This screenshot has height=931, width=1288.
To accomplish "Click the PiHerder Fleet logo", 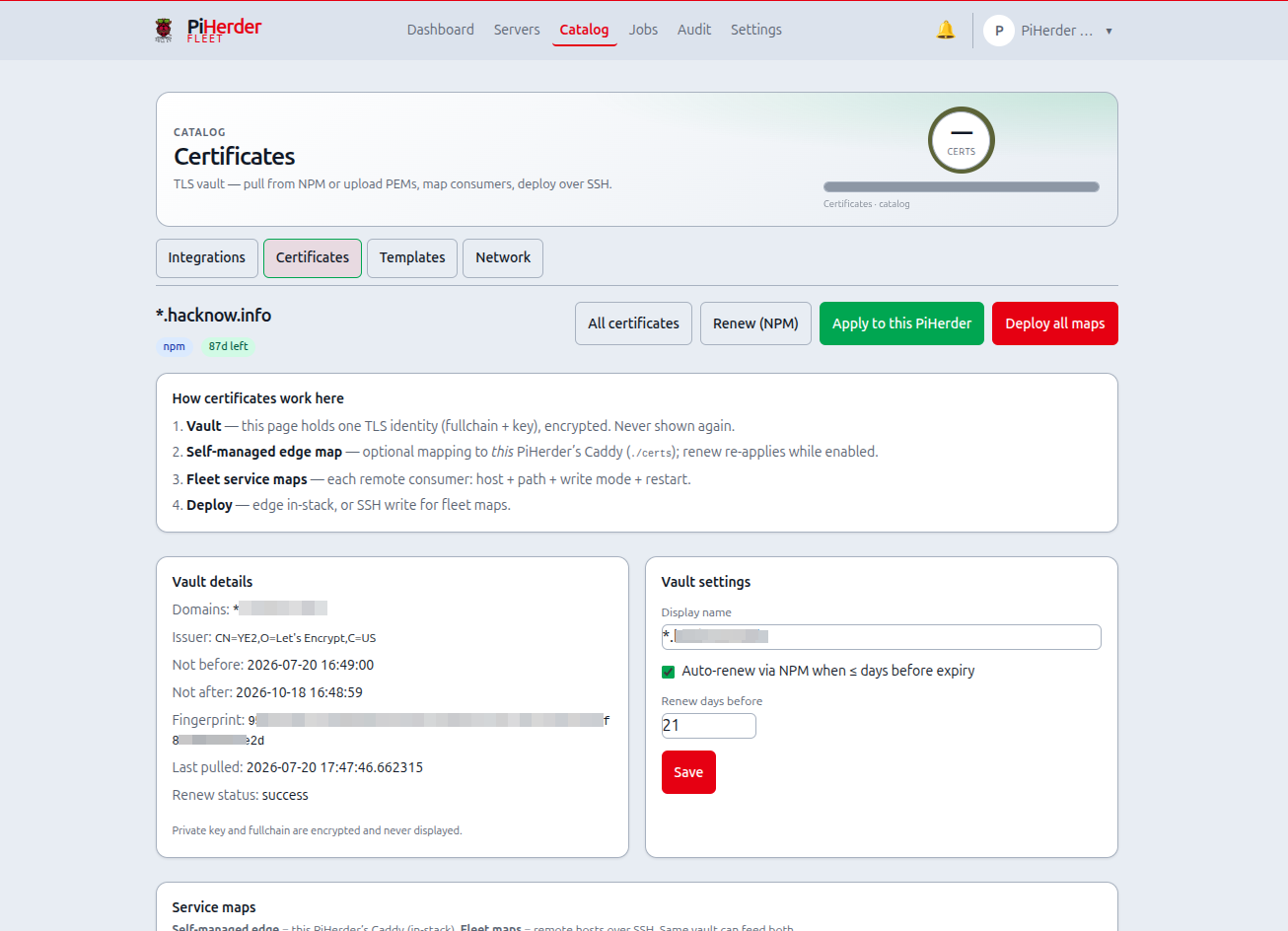I will pos(208,30).
